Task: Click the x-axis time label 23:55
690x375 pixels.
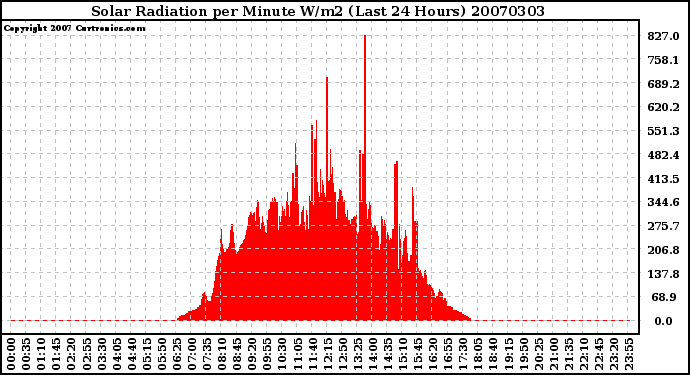Action: [x=629, y=354]
